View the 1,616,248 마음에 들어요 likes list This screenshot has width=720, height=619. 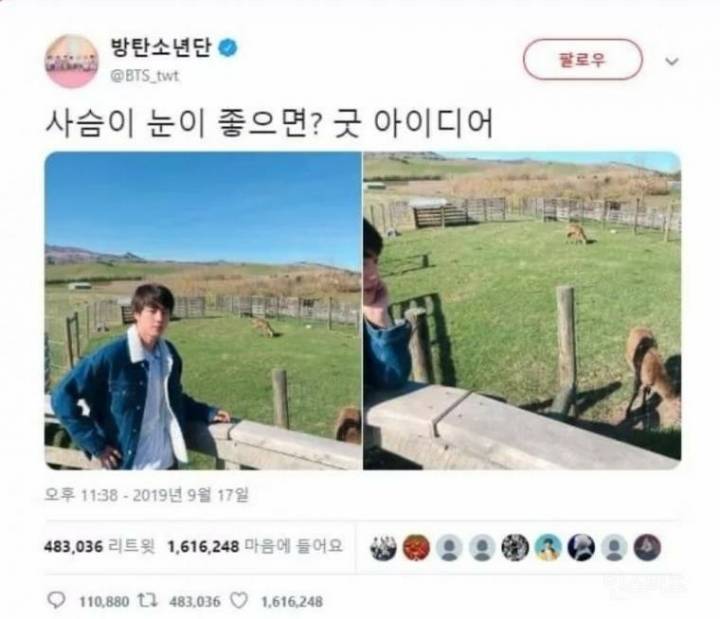point(255,546)
